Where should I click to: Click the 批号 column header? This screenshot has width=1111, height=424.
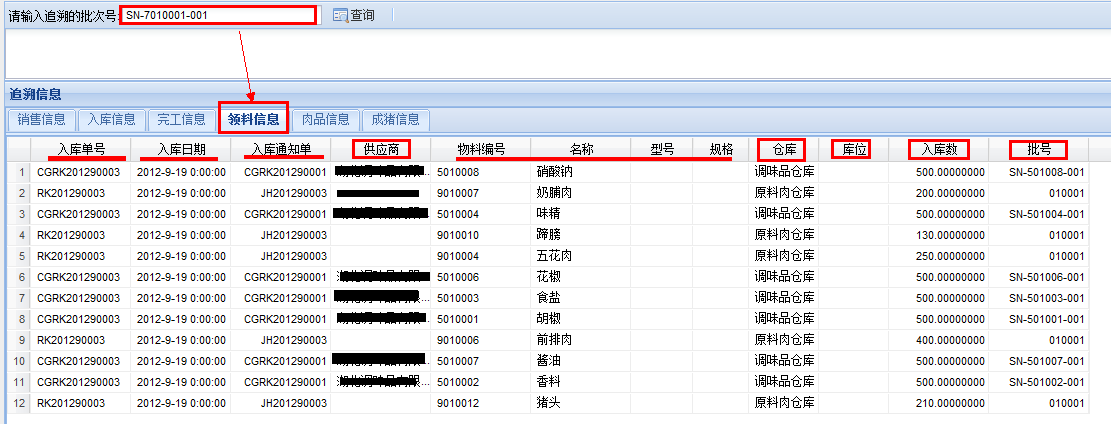tap(1039, 149)
